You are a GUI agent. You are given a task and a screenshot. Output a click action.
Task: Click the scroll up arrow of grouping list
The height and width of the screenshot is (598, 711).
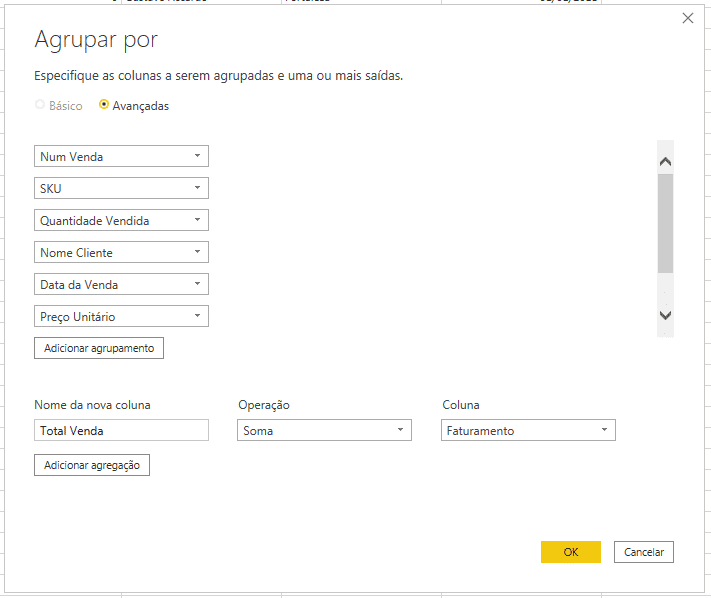665,161
